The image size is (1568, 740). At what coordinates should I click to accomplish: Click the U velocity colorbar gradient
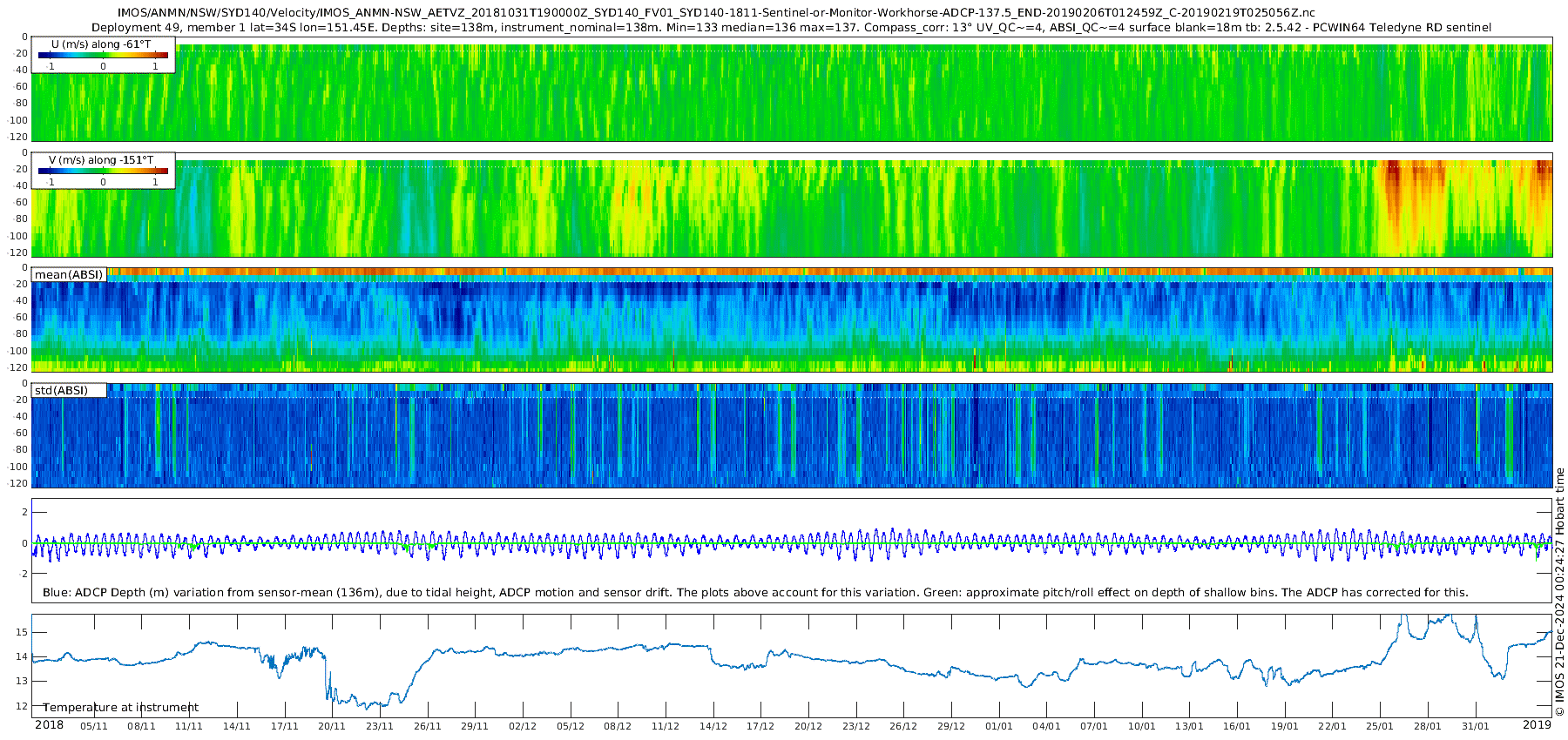(x=103, y=55)
